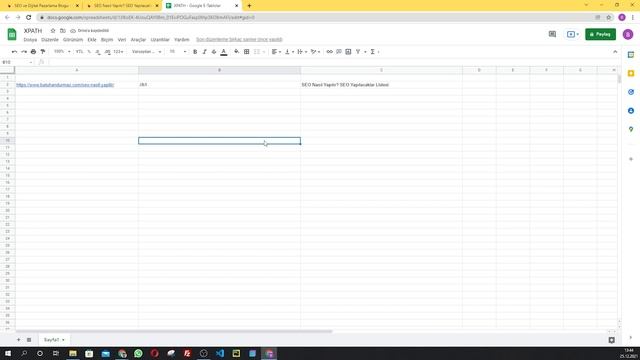Image resolution: width=640 pixels, height=360 pixels.
Task: Click the insert comment icon
Action: [x=339, y=52]
